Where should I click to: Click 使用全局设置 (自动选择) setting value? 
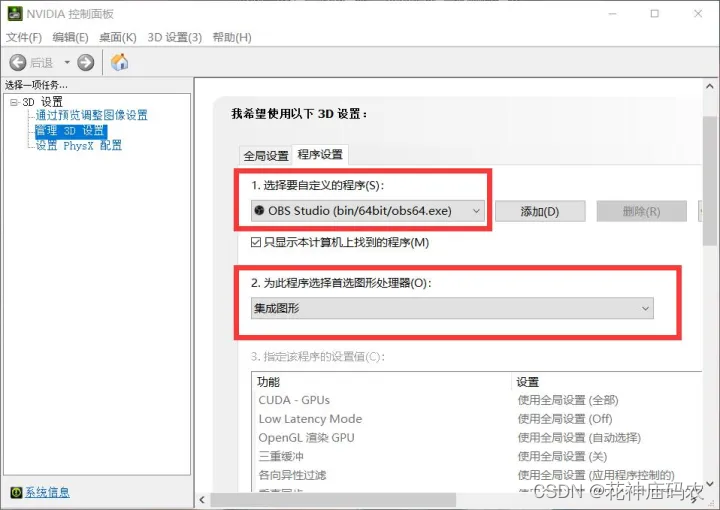click(579, 437)
